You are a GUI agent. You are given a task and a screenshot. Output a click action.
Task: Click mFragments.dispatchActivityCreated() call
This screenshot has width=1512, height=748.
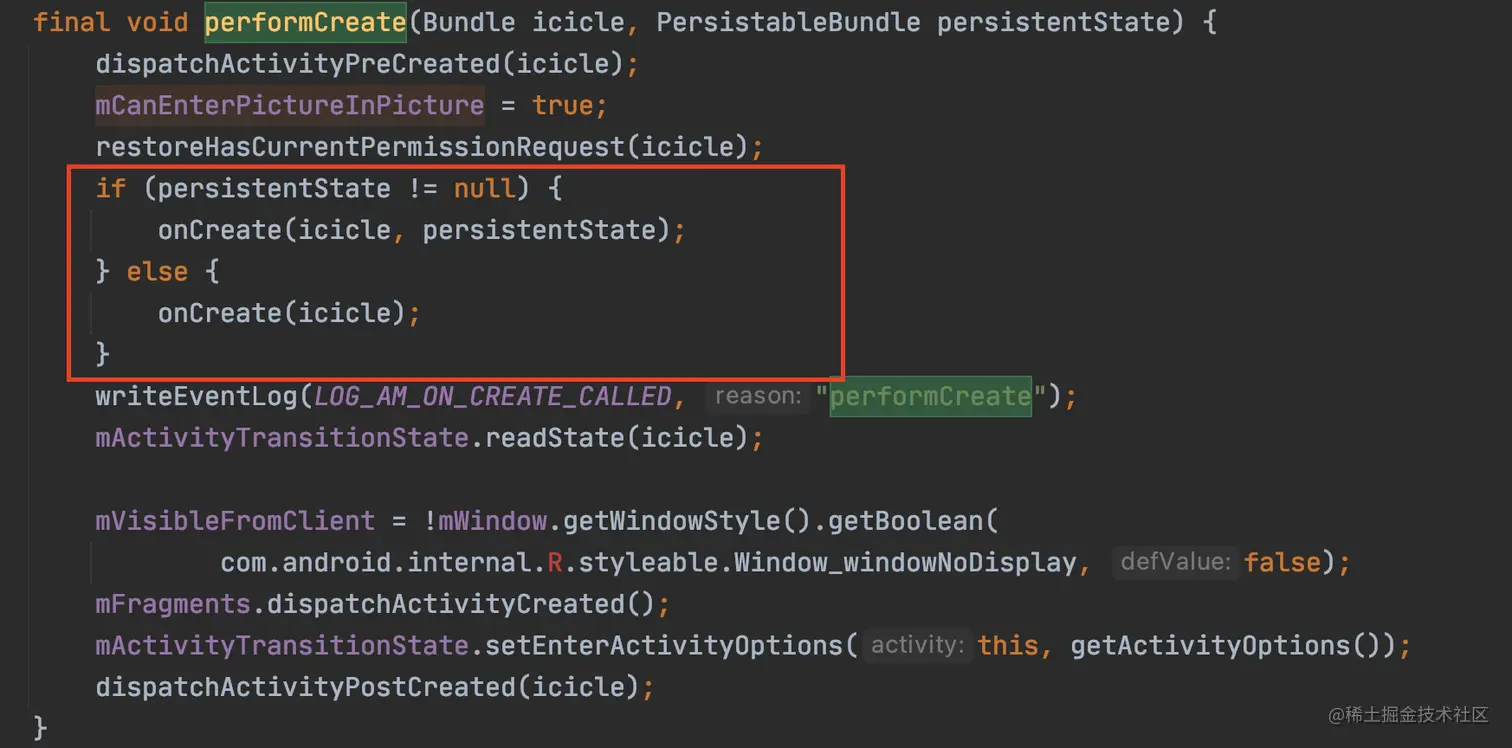(375, 604)
